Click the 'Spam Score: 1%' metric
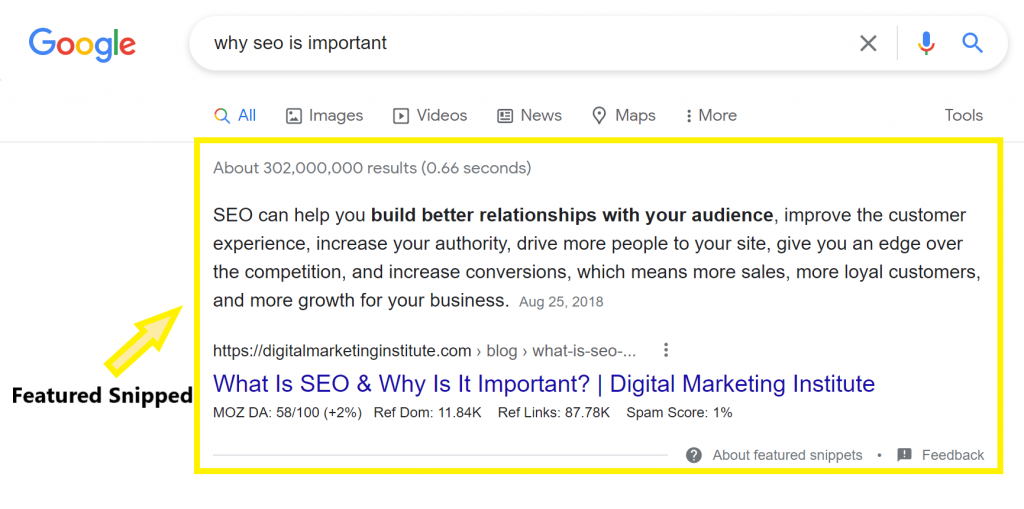1024x509 pixels. 679,413
